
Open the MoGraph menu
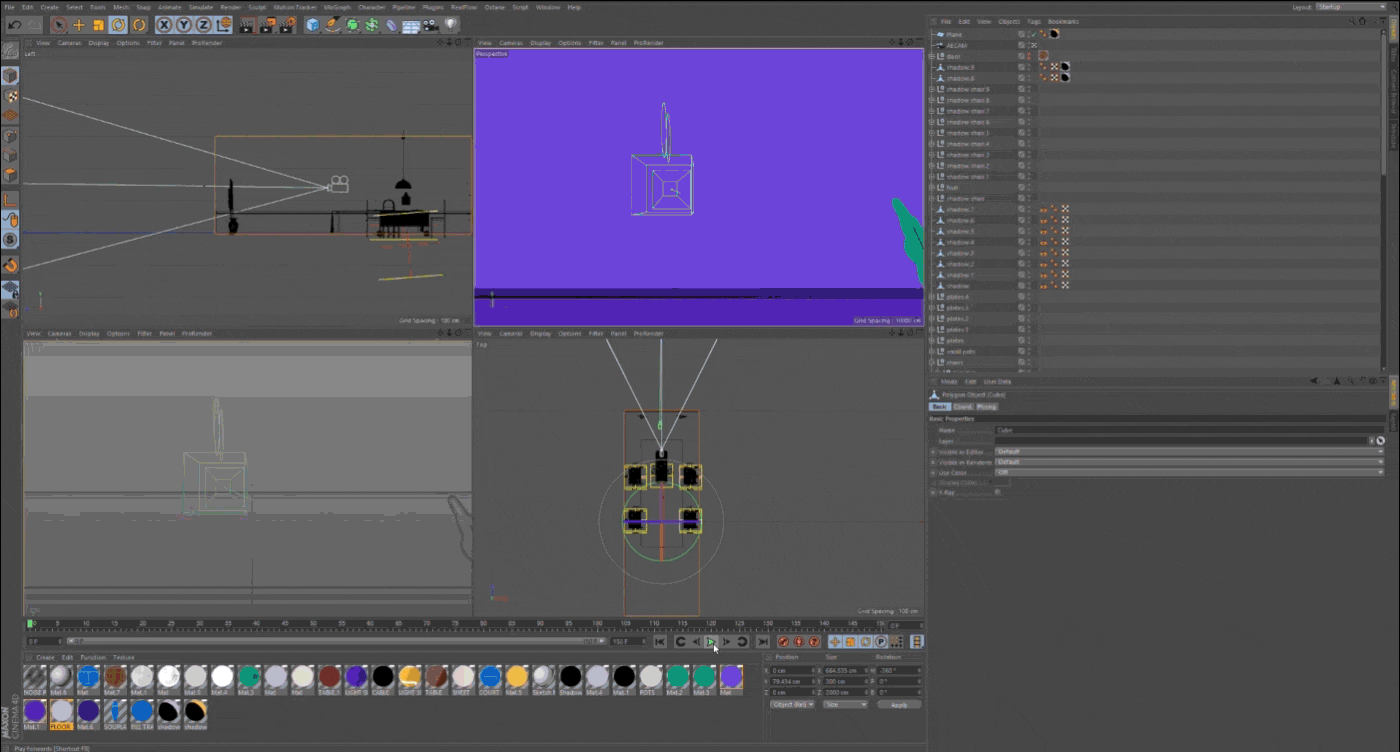[337, 7]
